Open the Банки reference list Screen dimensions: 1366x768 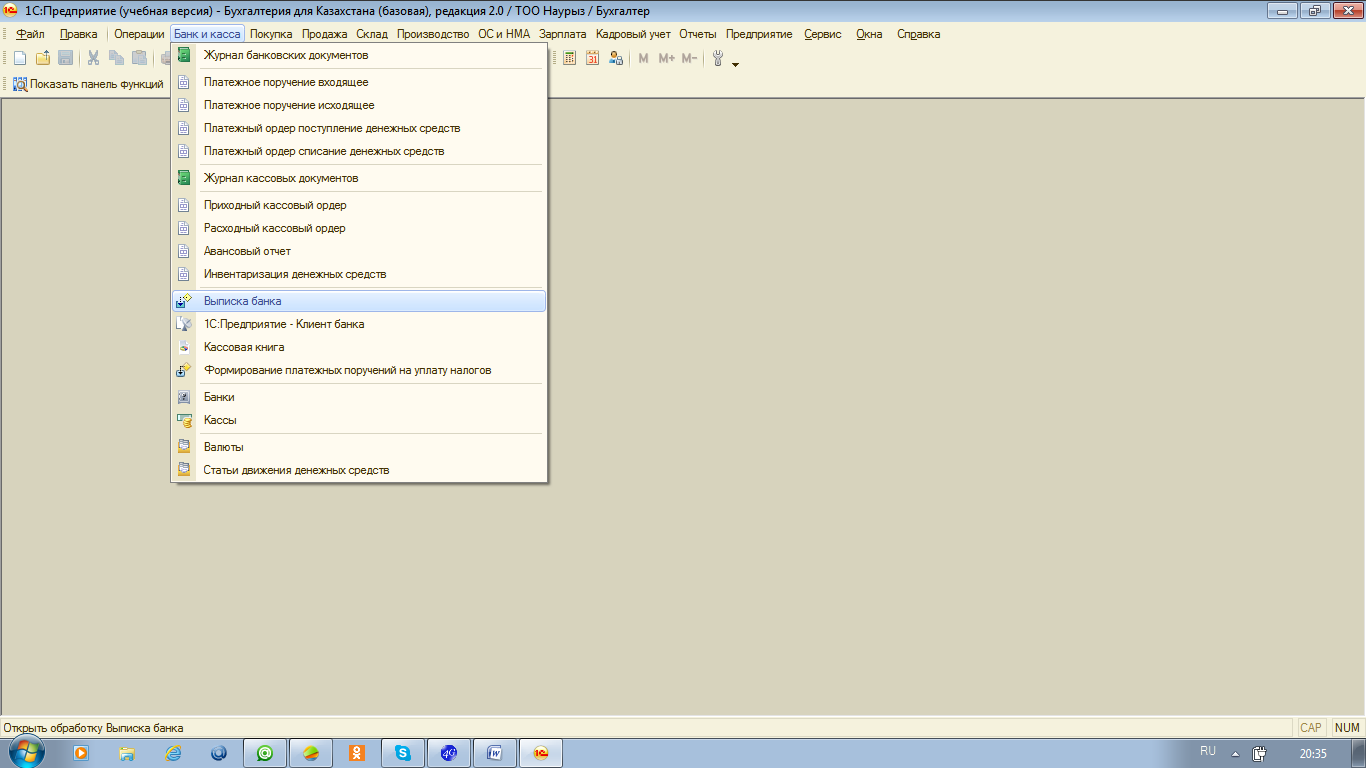pos(359,397)
